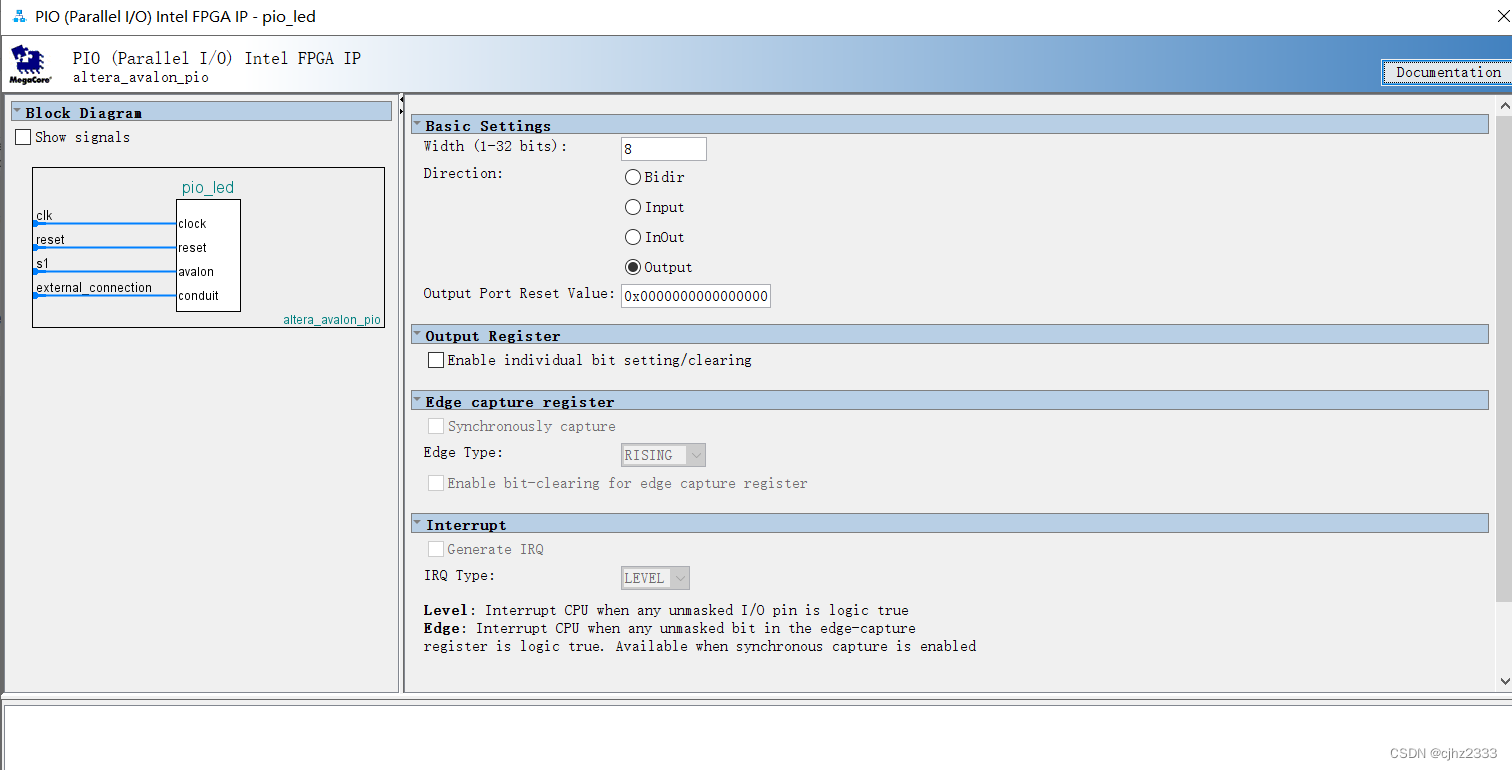
Task: Collapse the Output Register section
Action: [x=417, y=335]
